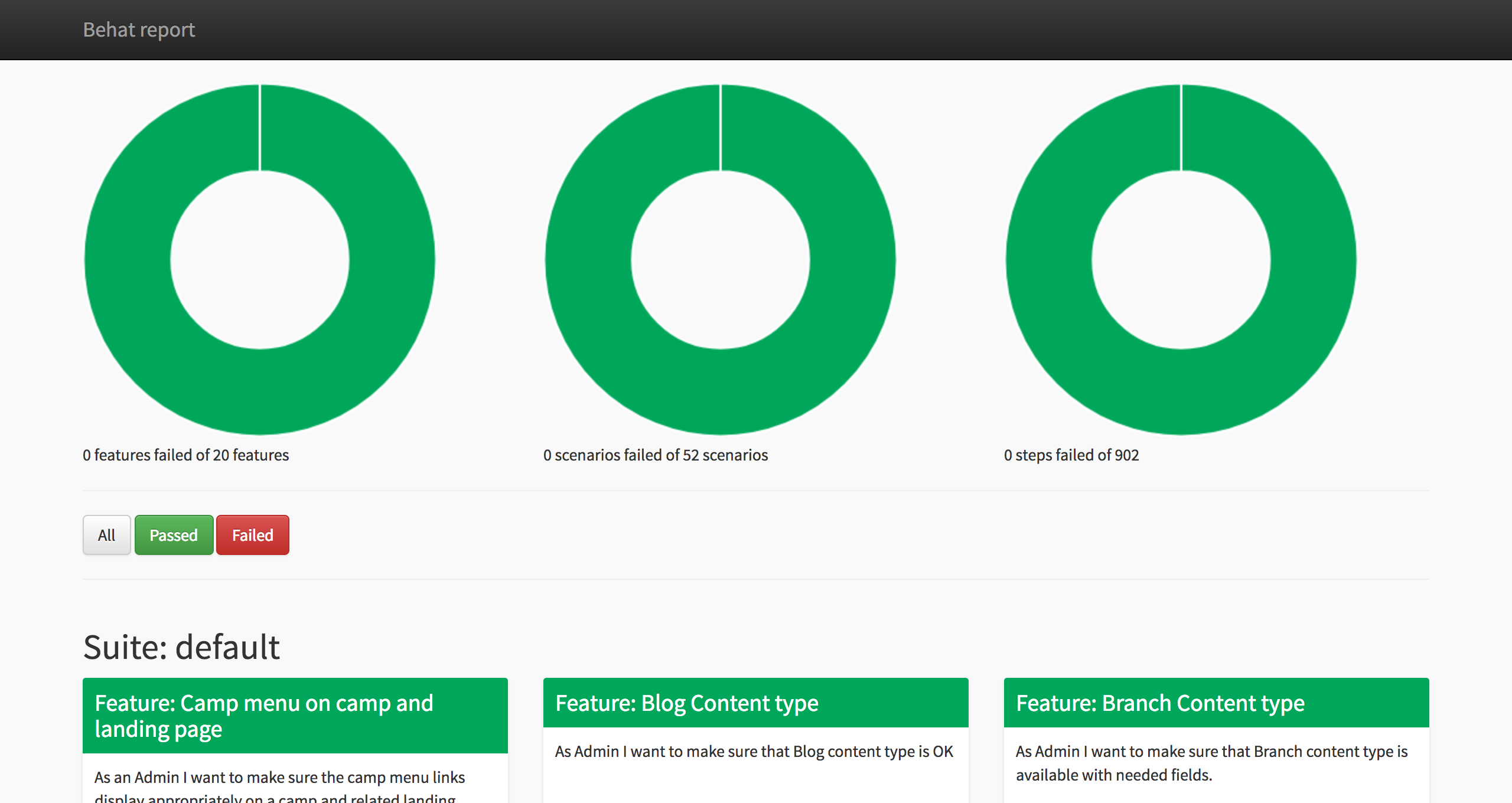This screenshot has height=803, width=1512.
Task: Select the '0 steps failed of 902' caption
Action: point(1071,455)
